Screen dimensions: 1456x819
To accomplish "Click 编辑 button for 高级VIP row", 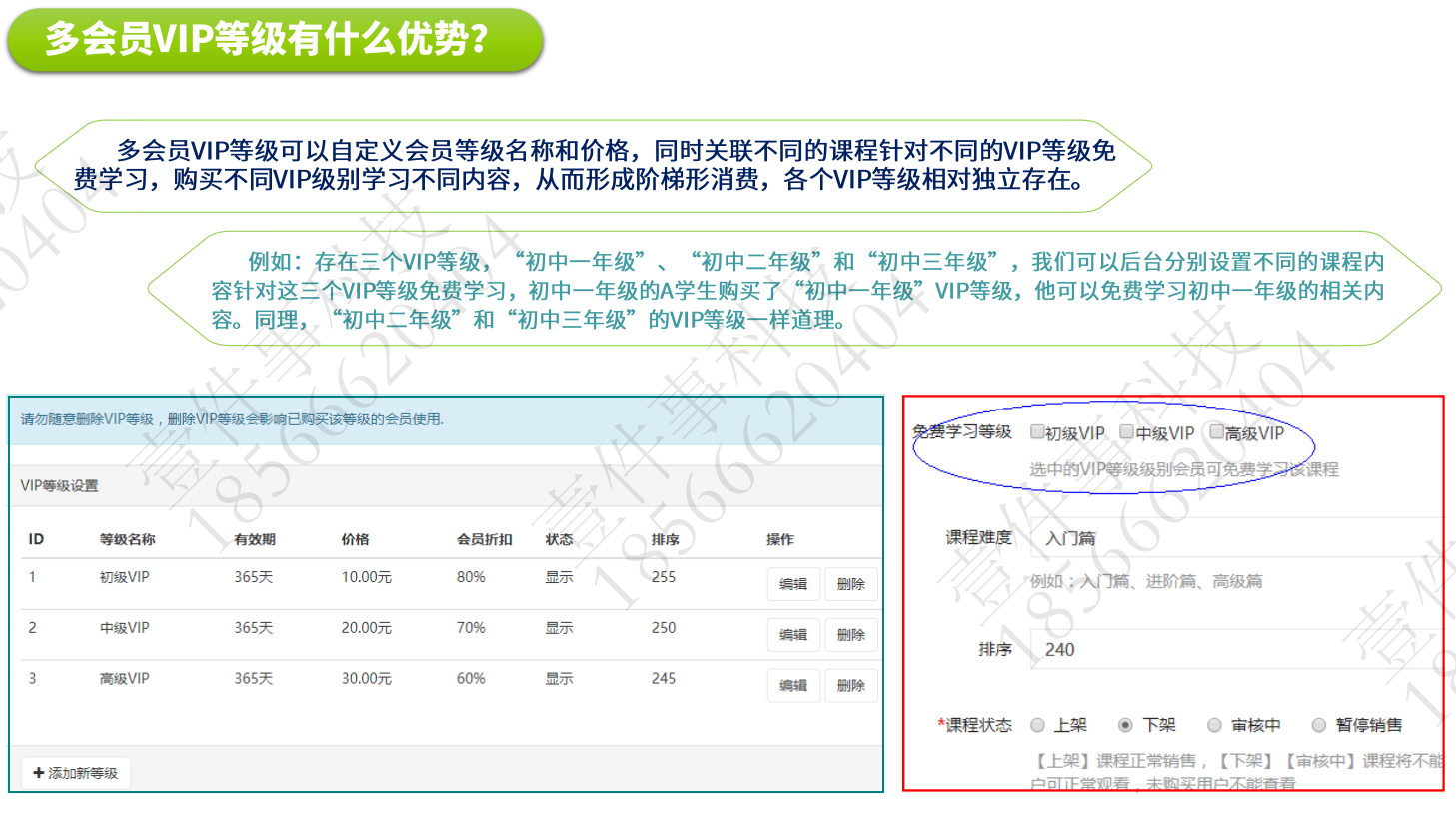I will point(793,686).
